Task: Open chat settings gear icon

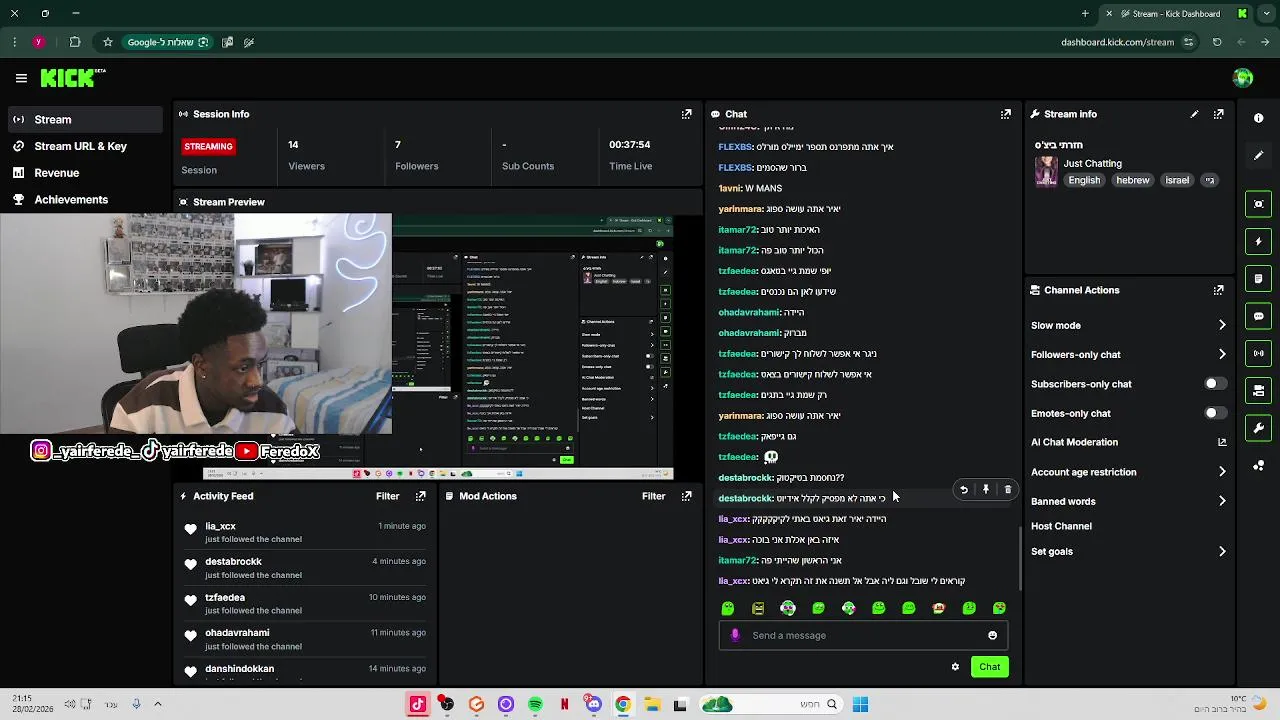Action: coord(955,667)
